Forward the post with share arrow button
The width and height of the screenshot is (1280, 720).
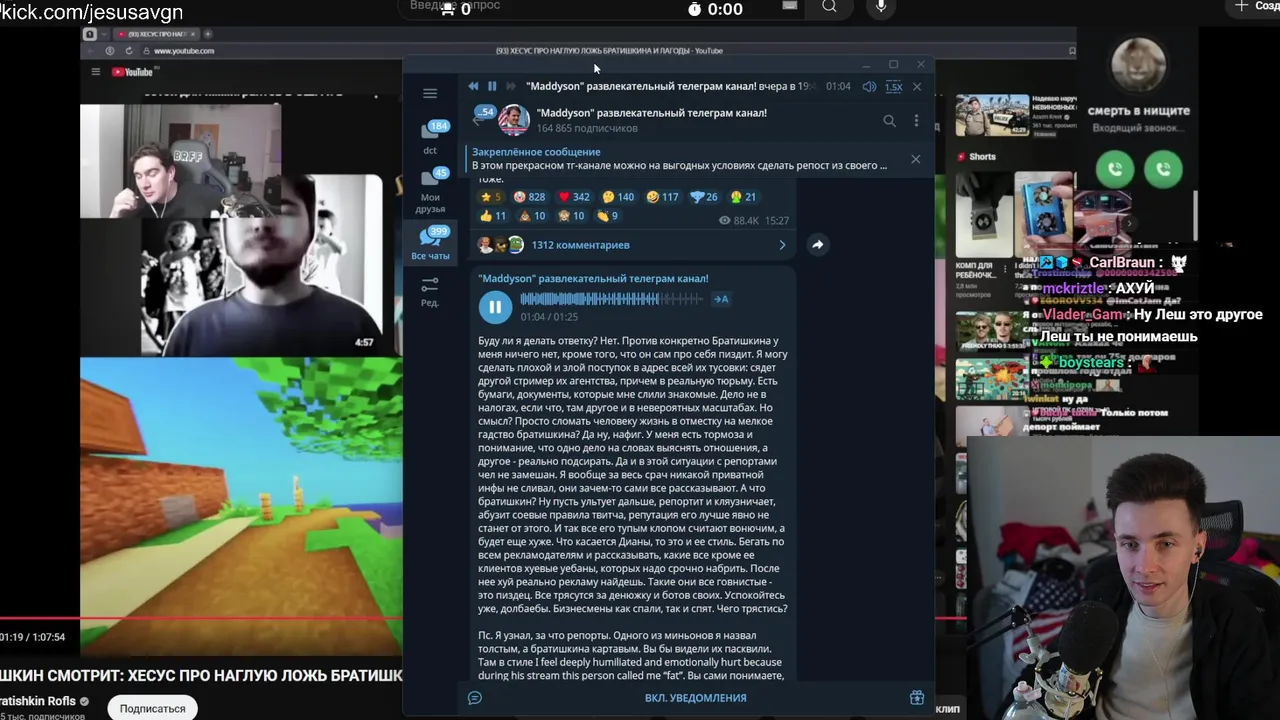click(817, 245)
